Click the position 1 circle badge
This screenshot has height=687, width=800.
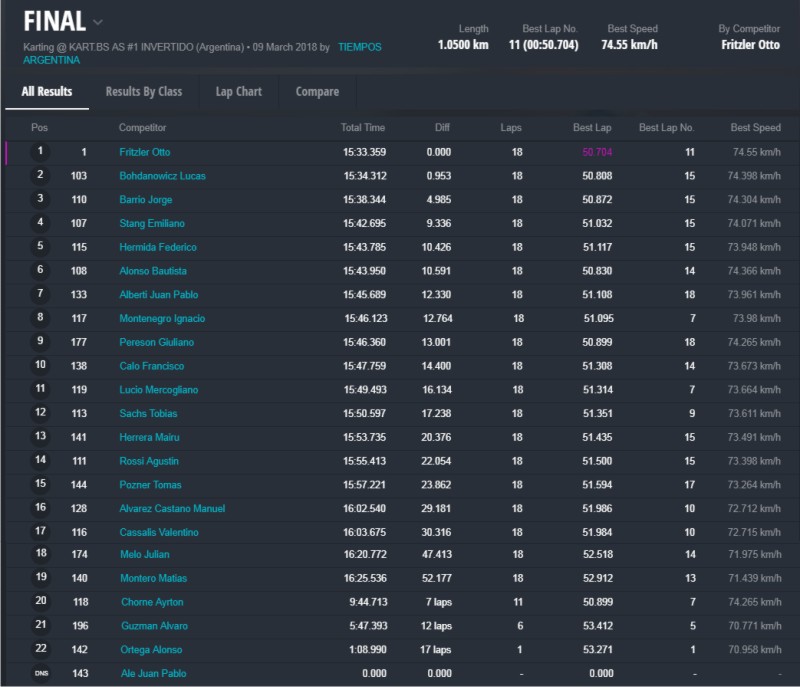[41, 152]
